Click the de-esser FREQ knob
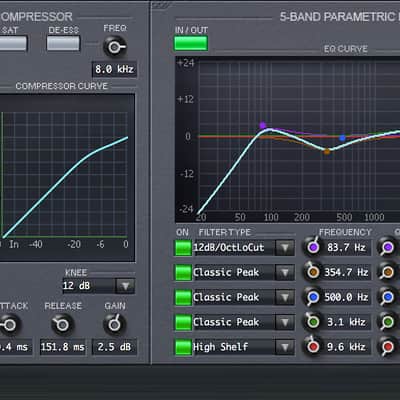The height and width of the screenshot is (400, 400). pos(114,47)
